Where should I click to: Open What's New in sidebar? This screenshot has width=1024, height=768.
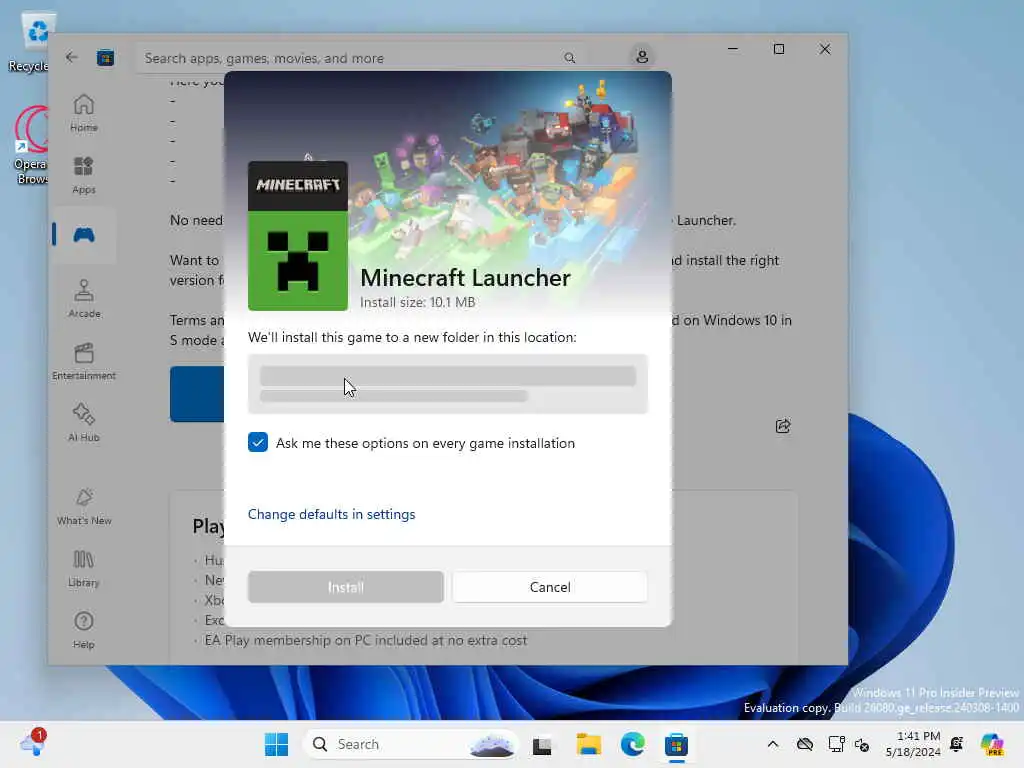pos(84,506)
